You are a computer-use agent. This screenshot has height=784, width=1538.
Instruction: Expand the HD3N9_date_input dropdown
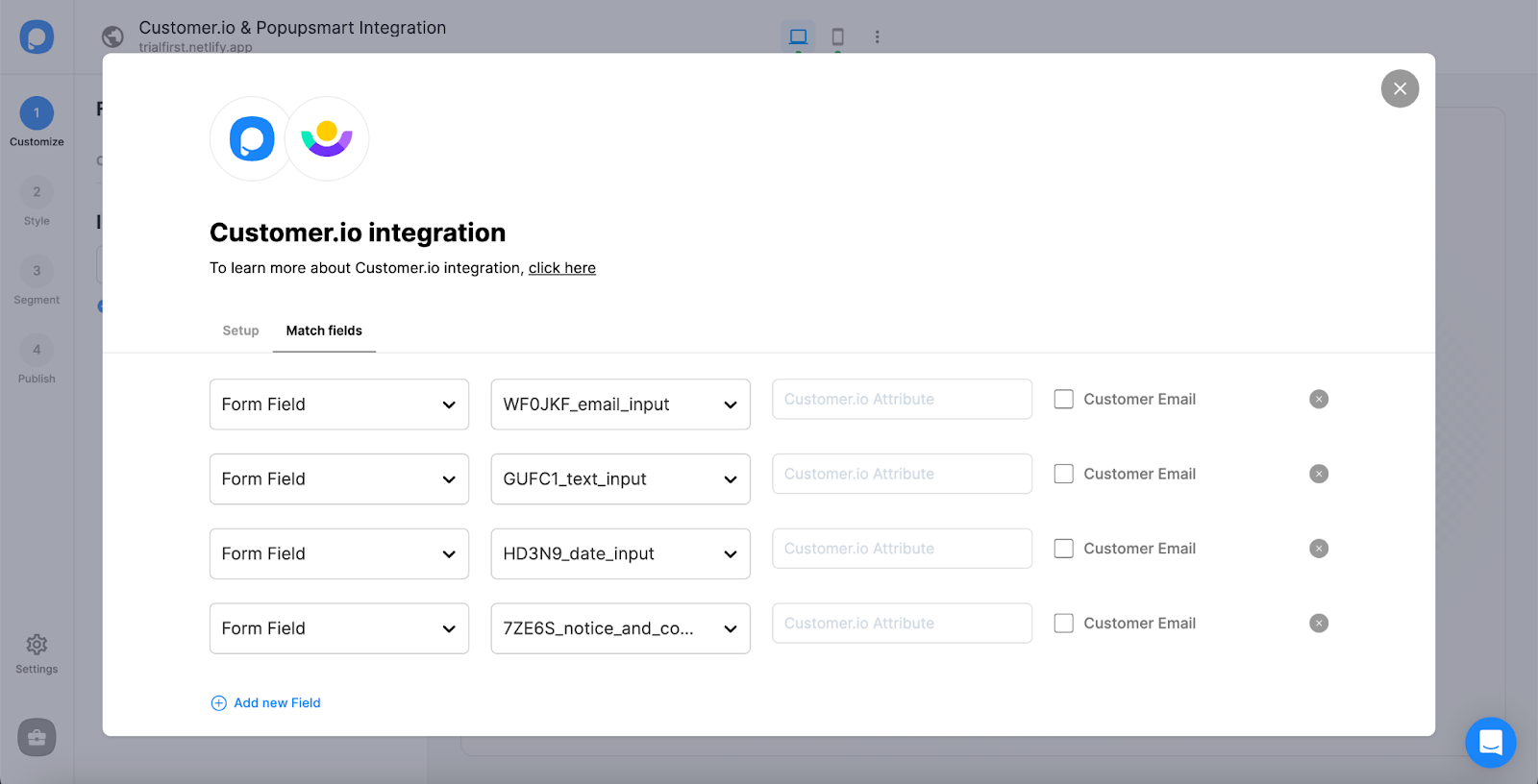pos(620,554)
